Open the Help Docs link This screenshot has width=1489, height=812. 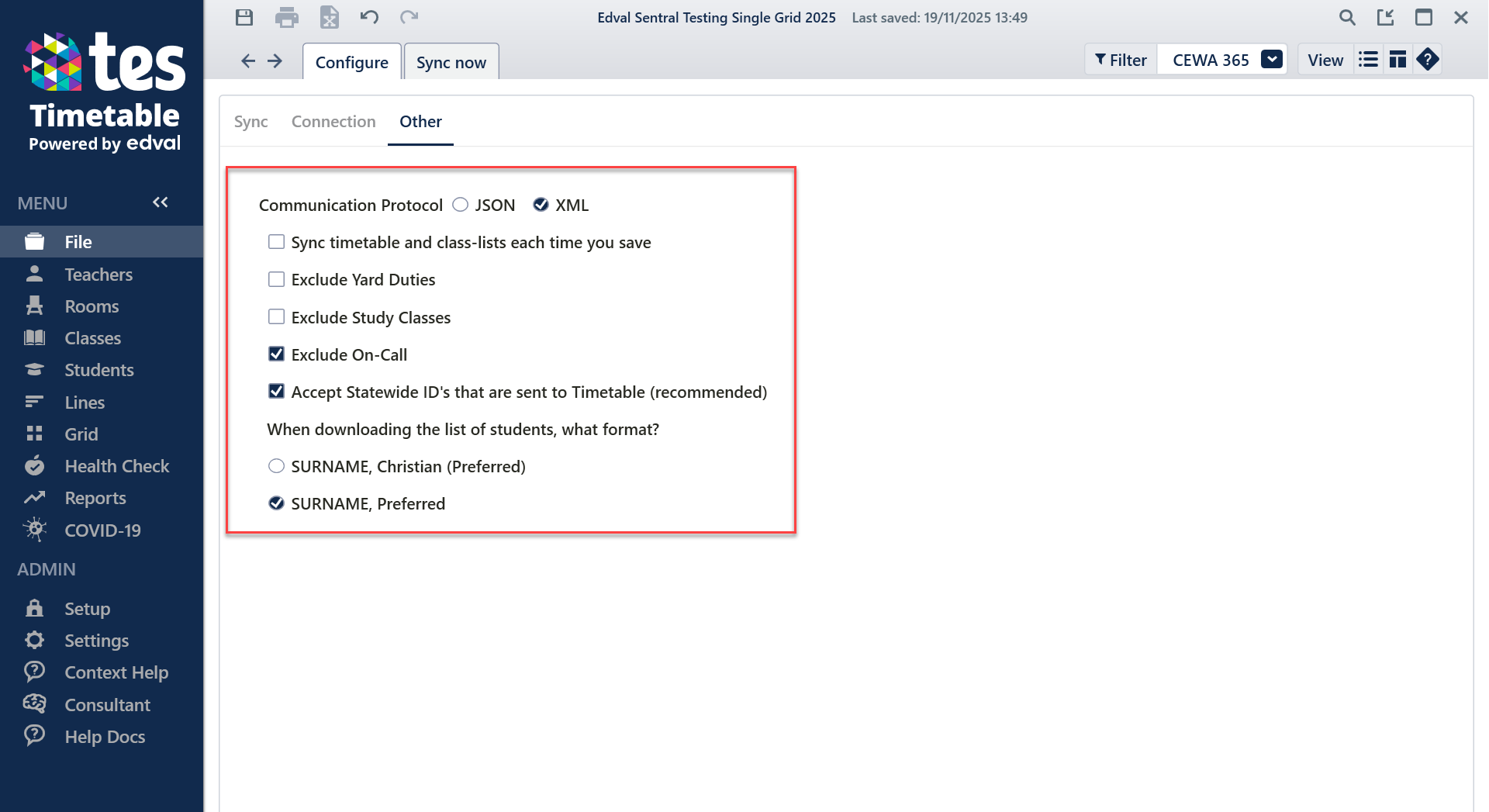pyautogui.click(x=105, y=737)
